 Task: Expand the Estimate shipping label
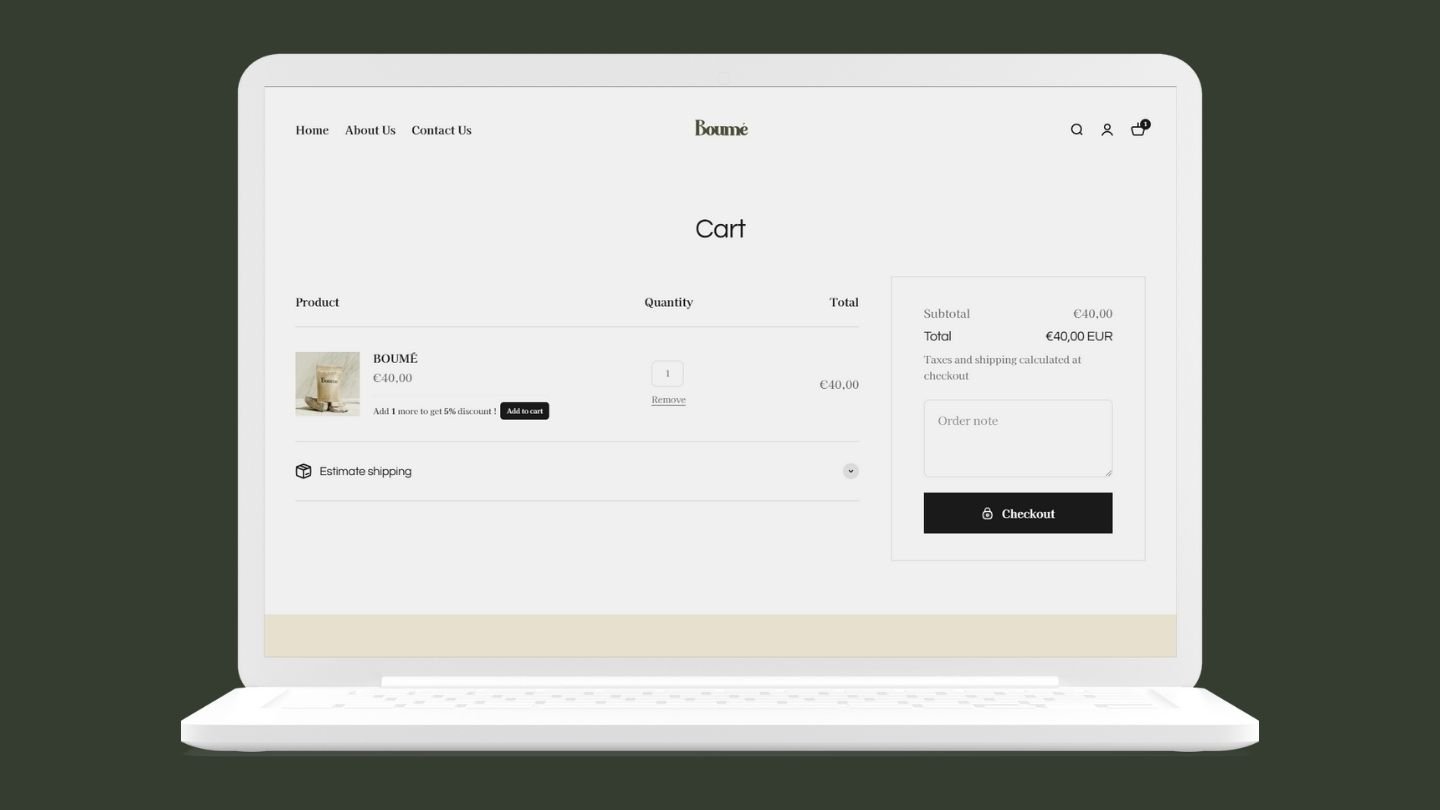(365, 471)
